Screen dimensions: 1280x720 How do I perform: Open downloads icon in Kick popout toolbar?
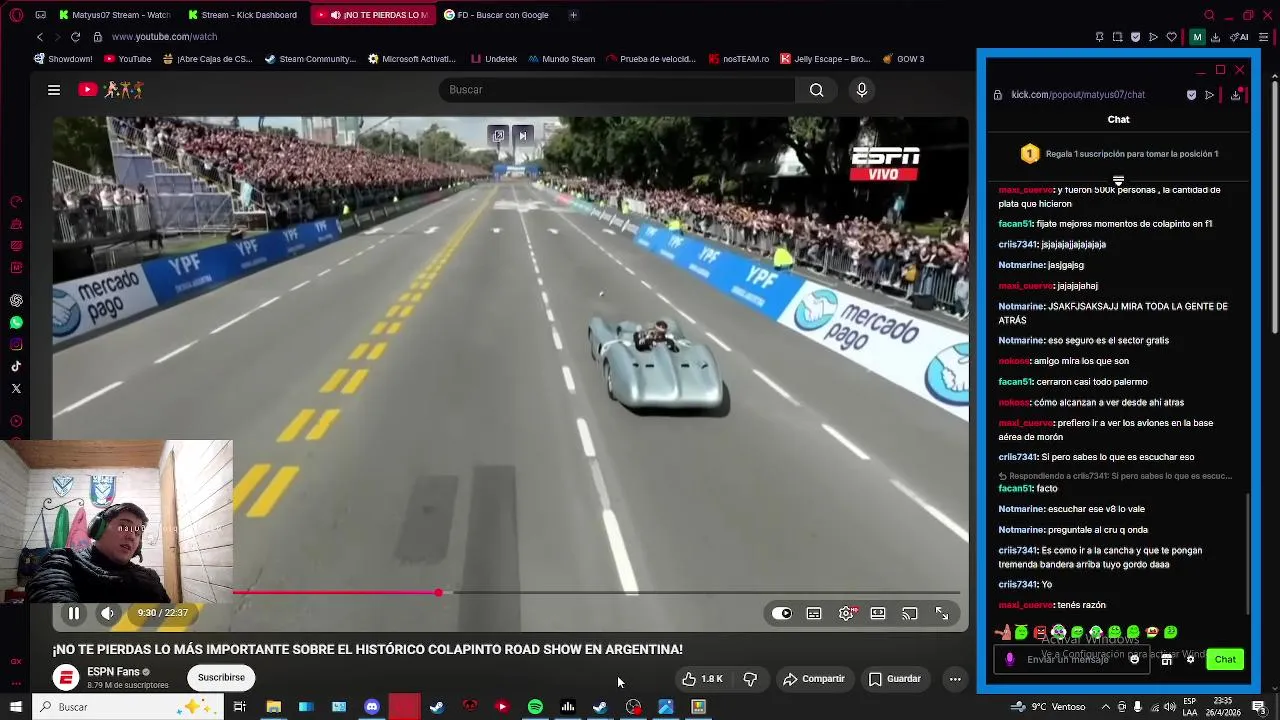point(1236,95)
